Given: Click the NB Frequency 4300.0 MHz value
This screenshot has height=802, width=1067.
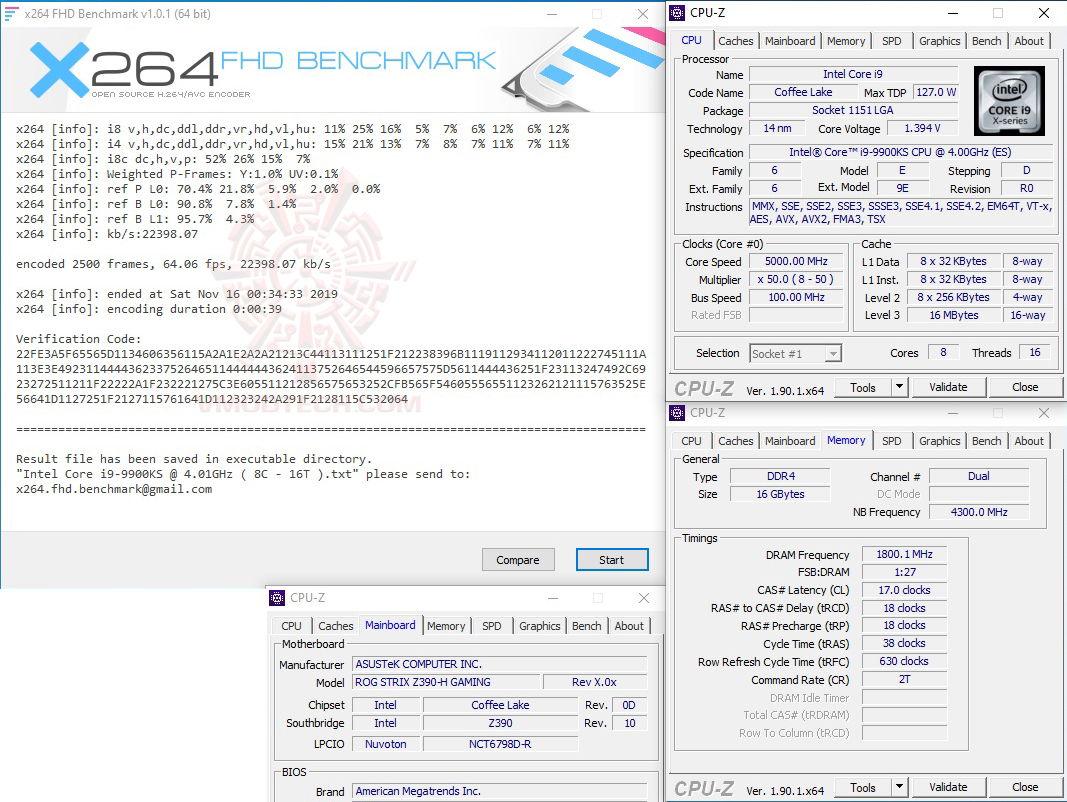Looking at the screenshot, I should point(979,512).
